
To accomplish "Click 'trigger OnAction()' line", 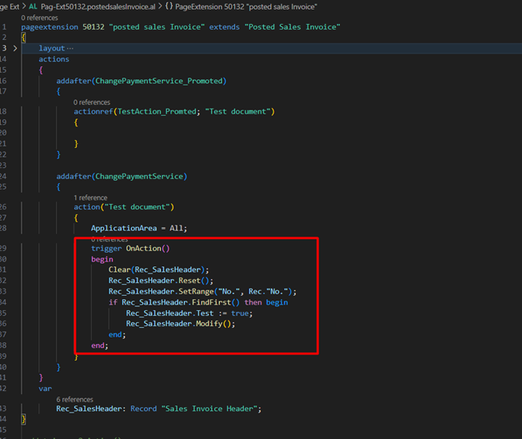I will click(x=130, y=248).
